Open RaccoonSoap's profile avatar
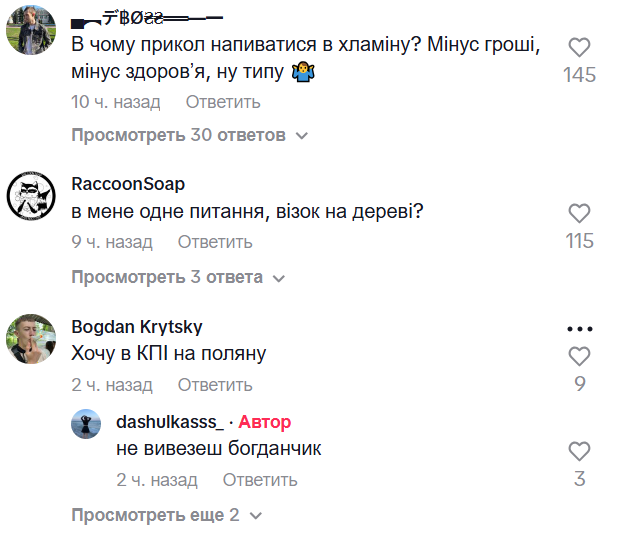 [31, 195]
